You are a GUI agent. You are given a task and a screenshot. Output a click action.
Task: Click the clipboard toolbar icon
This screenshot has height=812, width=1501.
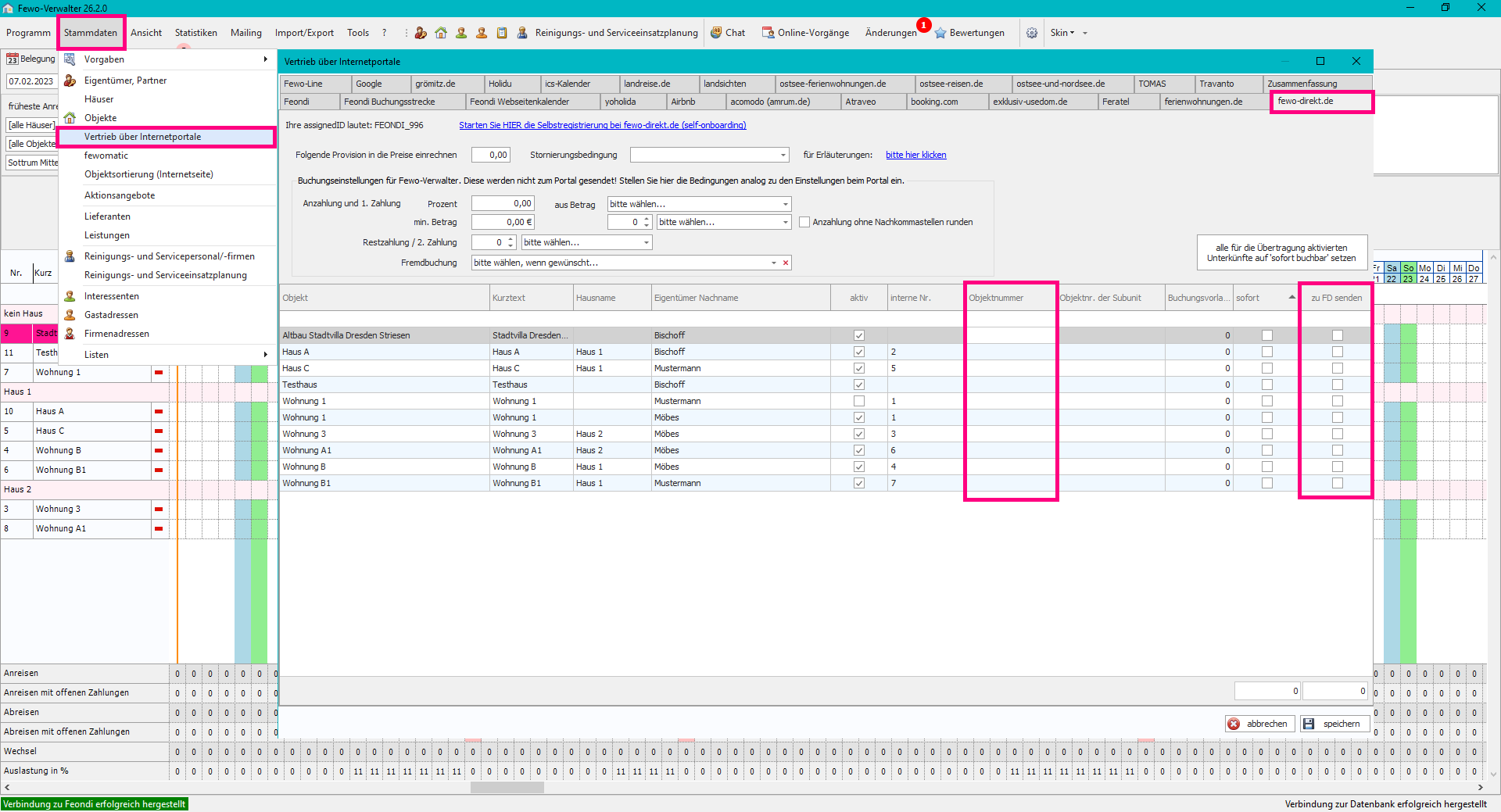tap(502, 33)
